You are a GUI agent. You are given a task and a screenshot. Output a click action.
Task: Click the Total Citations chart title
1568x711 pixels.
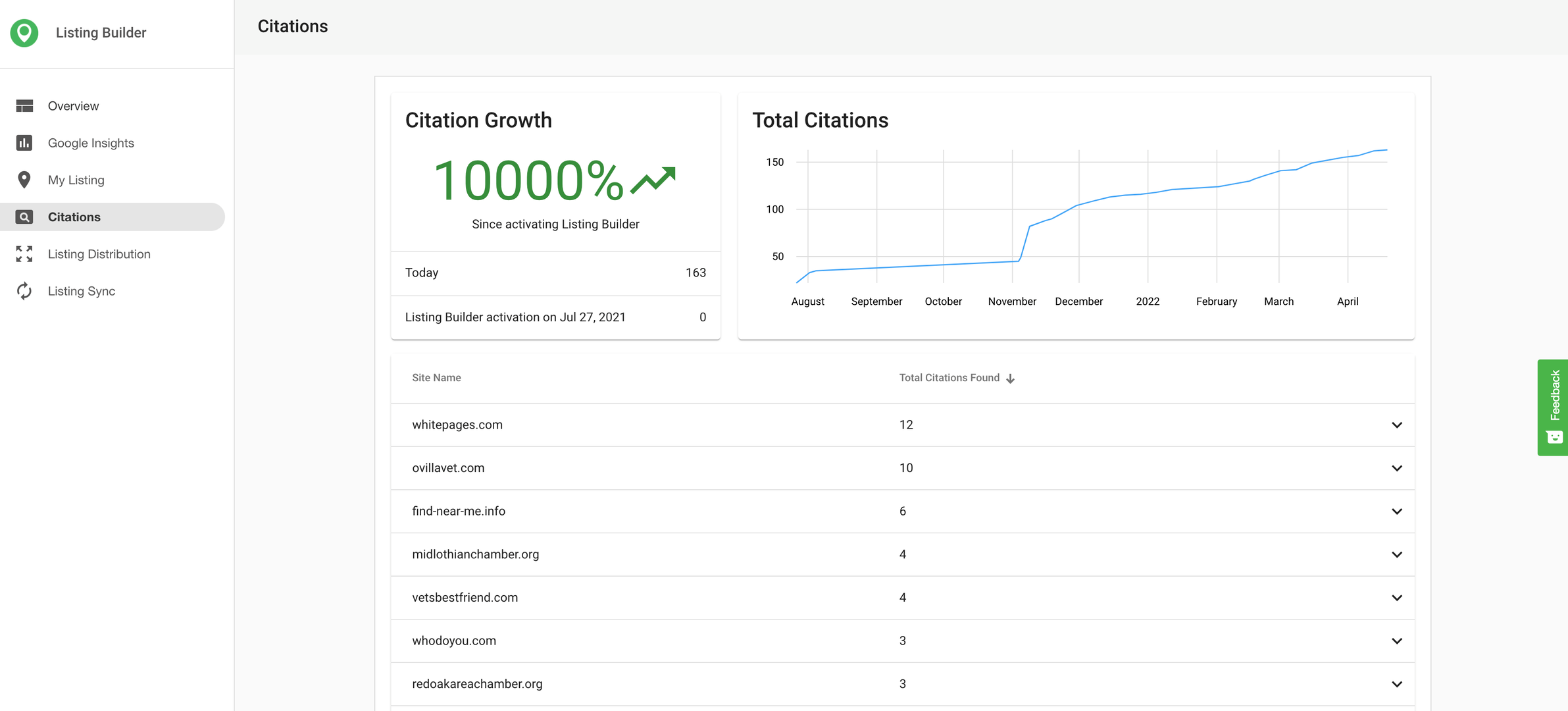[x=821, y=120]
